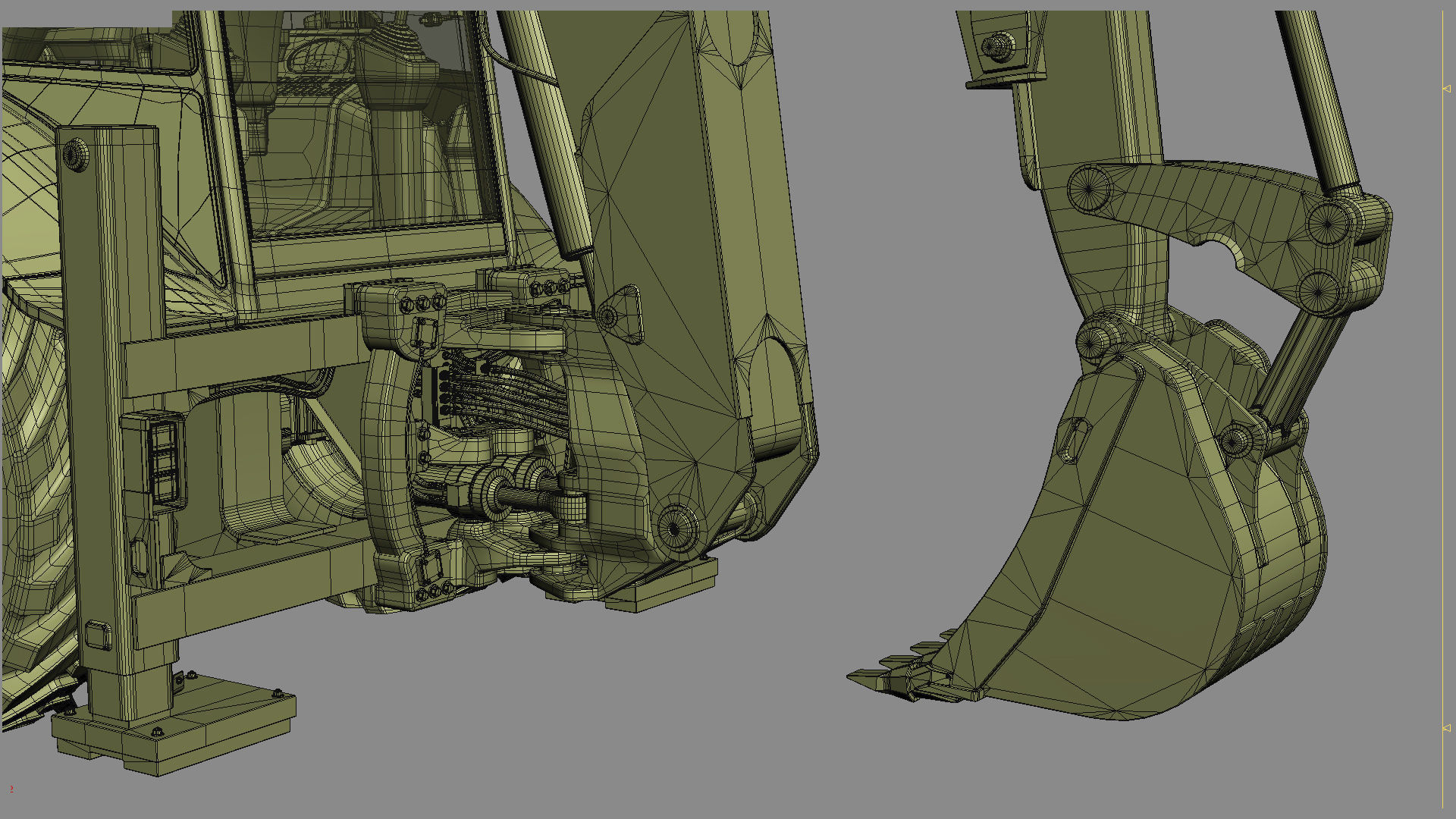Click the bolt at top of stabilizer leg

(76, 155)
